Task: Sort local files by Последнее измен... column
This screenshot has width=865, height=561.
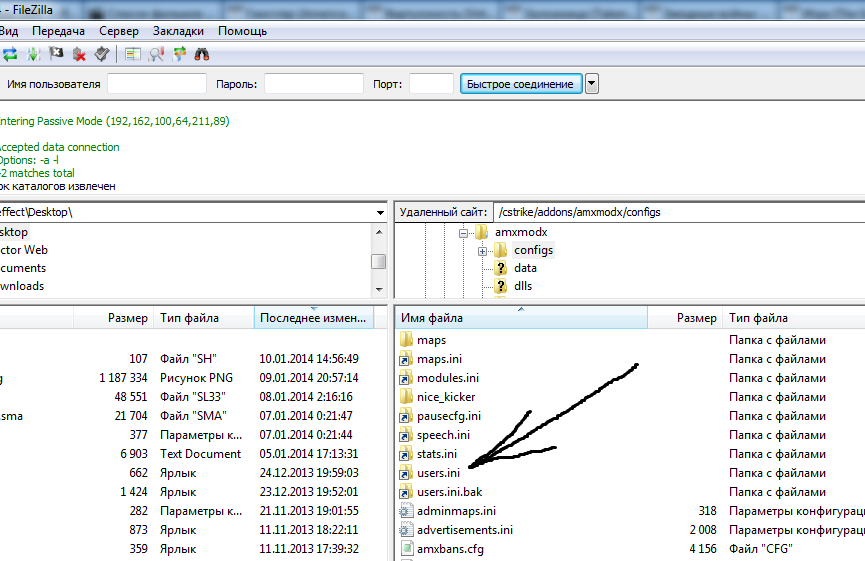Action: 313,318
